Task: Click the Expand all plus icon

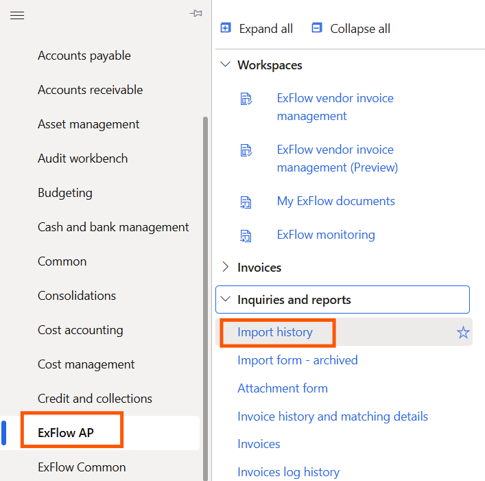Action: click(x=226, y=28)
